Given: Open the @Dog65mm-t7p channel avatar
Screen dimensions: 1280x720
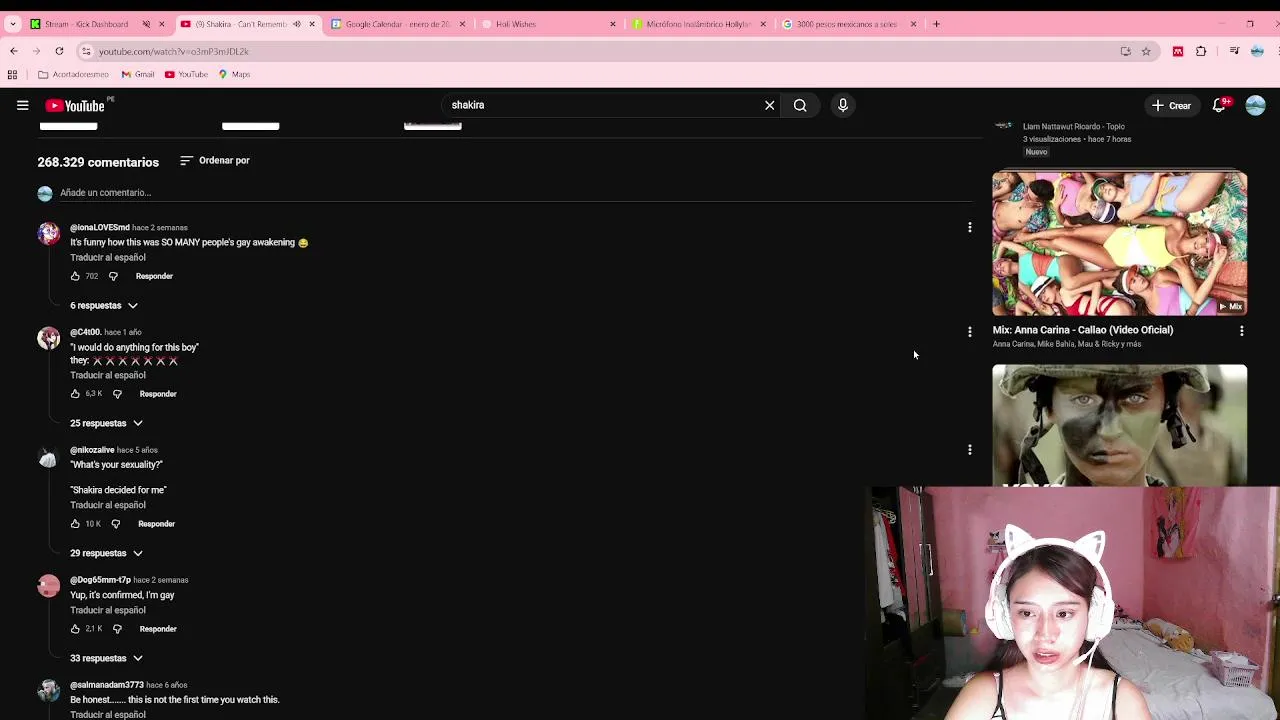Looking at the screenshot, I should point(48,586).
